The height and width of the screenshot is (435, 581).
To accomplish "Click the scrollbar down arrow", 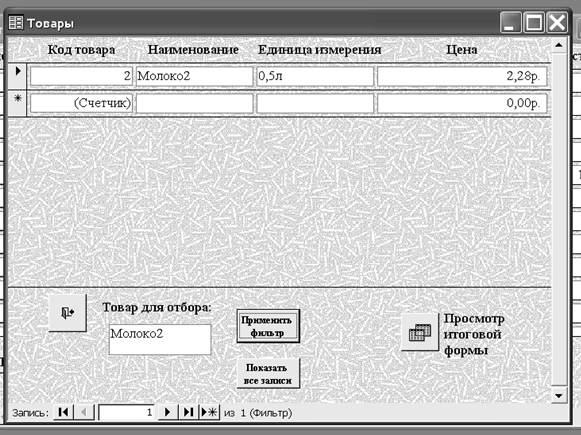I will click(559, 396).
